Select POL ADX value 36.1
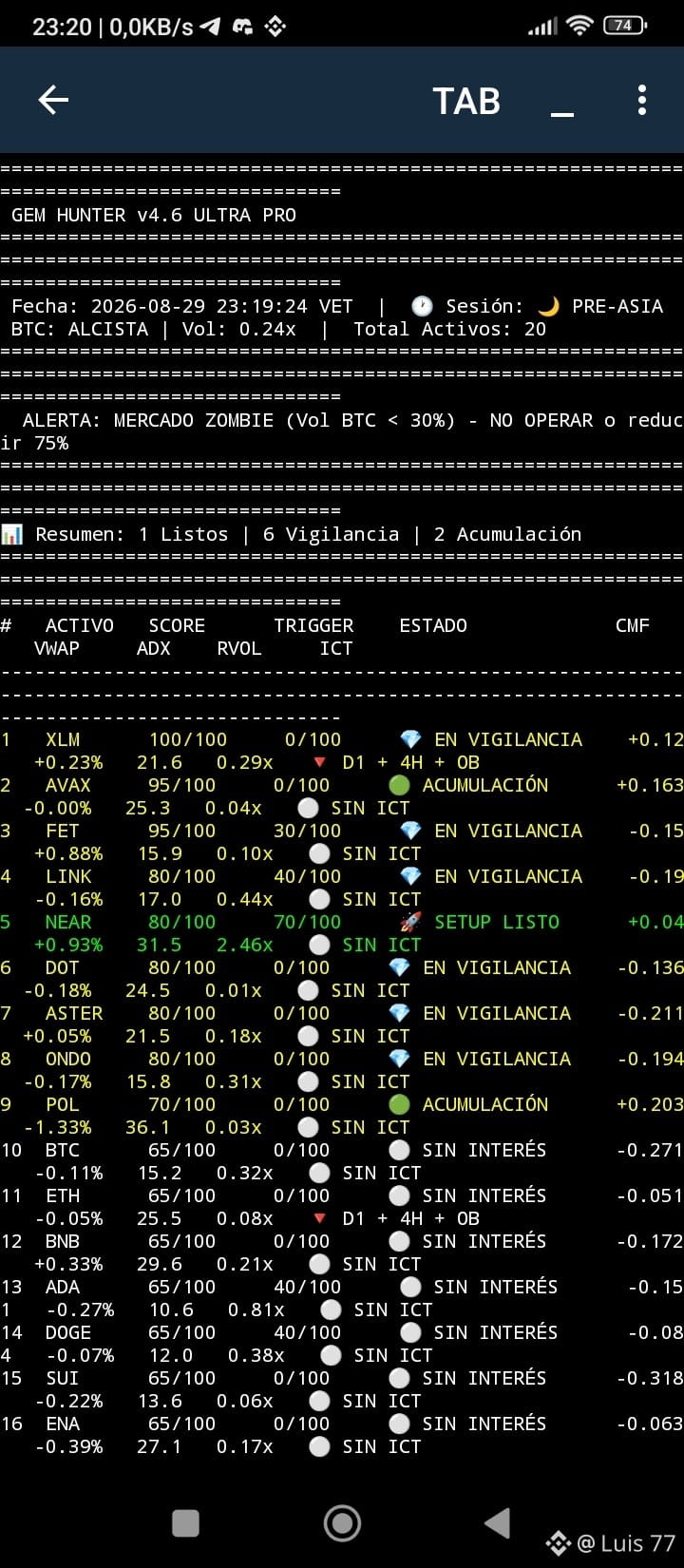The width and height of the screenshot is (684, 1568). [148, 1127]
